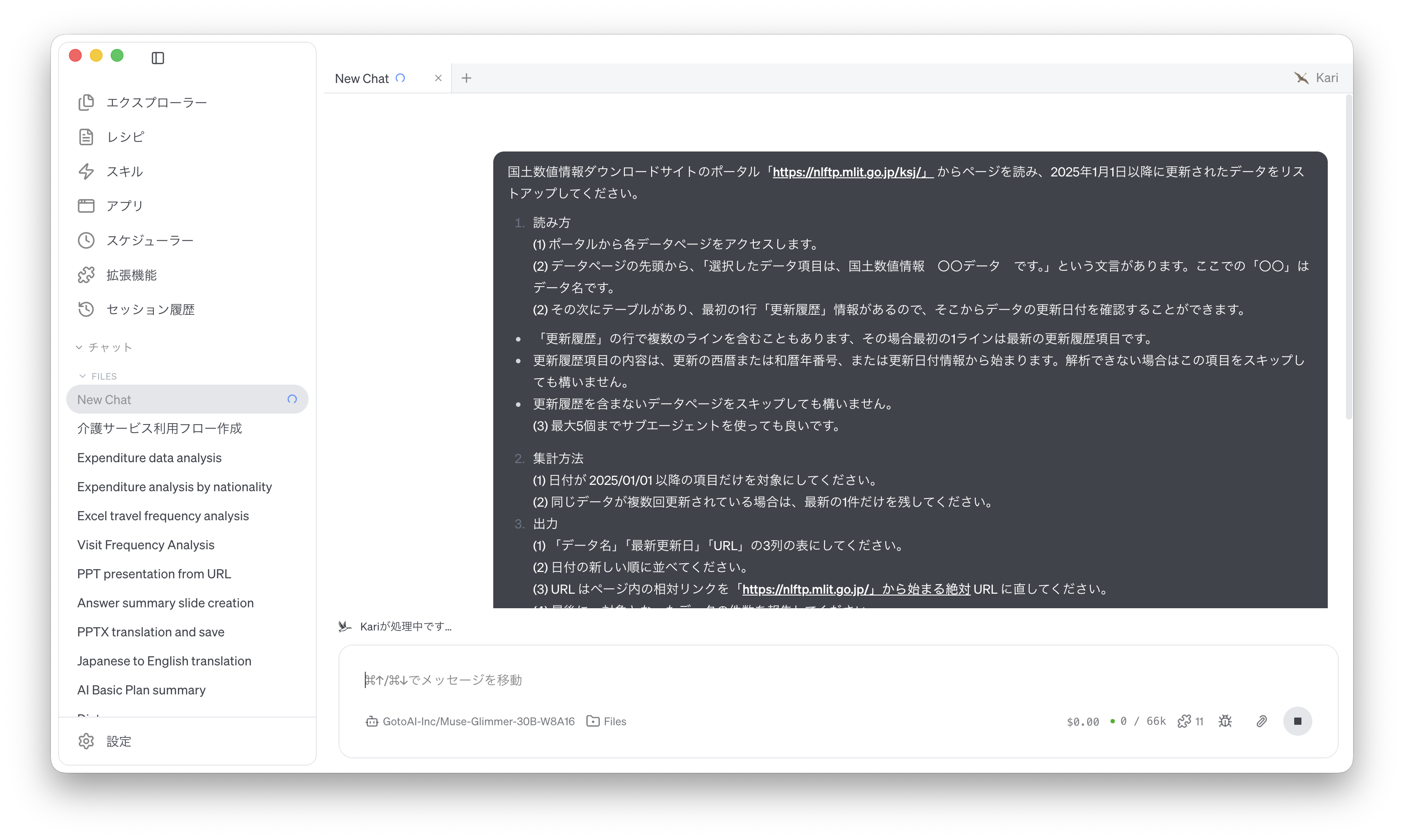Image resolution: width=1404 pixels, height=840 pixels.
Task: Open PPTX translation and save chat
Action: click(x=151, y=632)
